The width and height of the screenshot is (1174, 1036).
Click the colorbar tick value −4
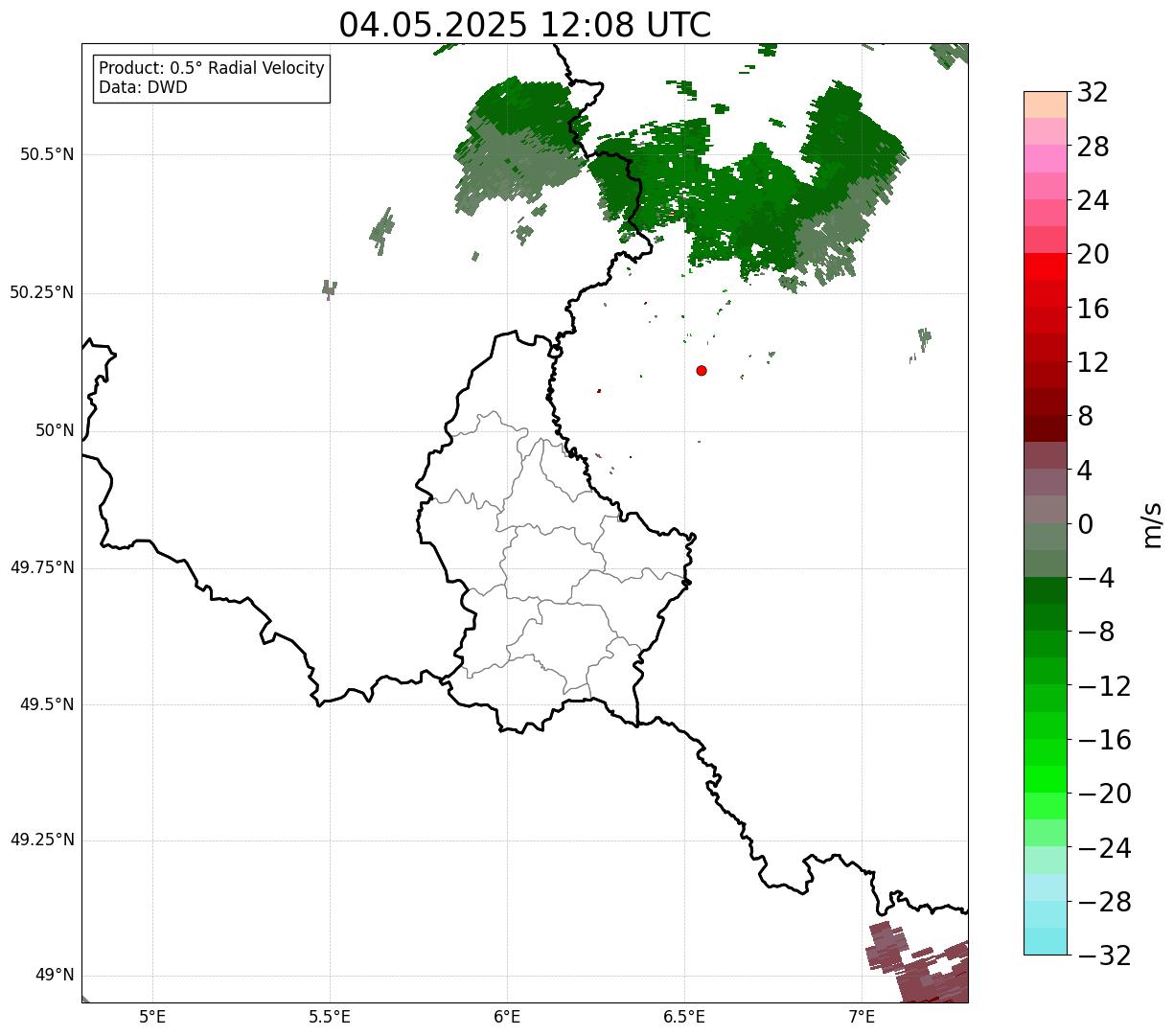click(1096, 578)
